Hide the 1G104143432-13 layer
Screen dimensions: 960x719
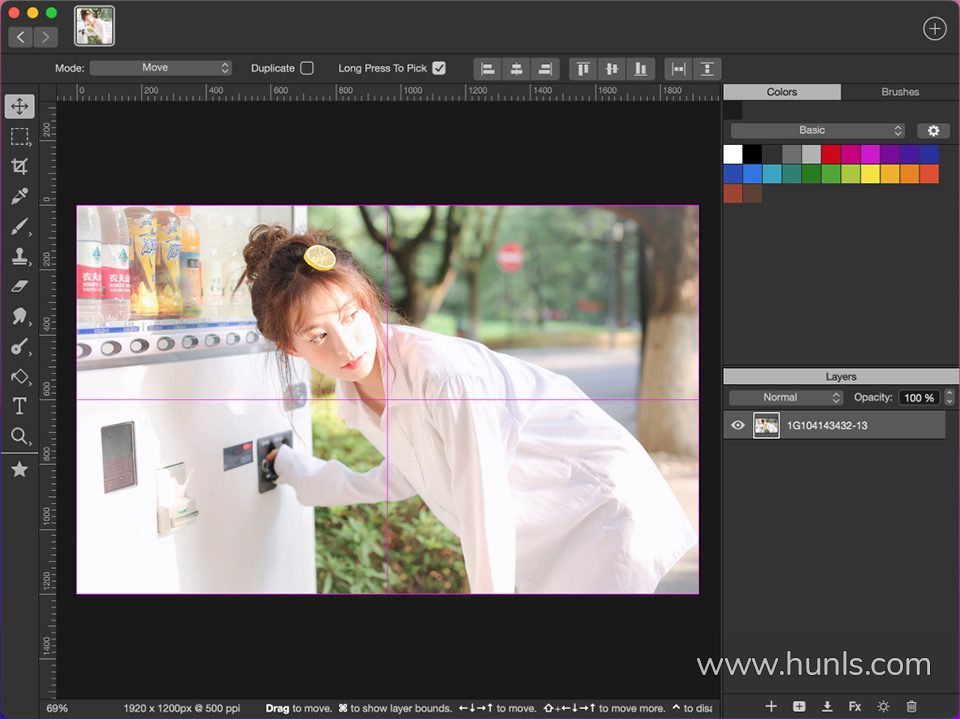point(738,425)
